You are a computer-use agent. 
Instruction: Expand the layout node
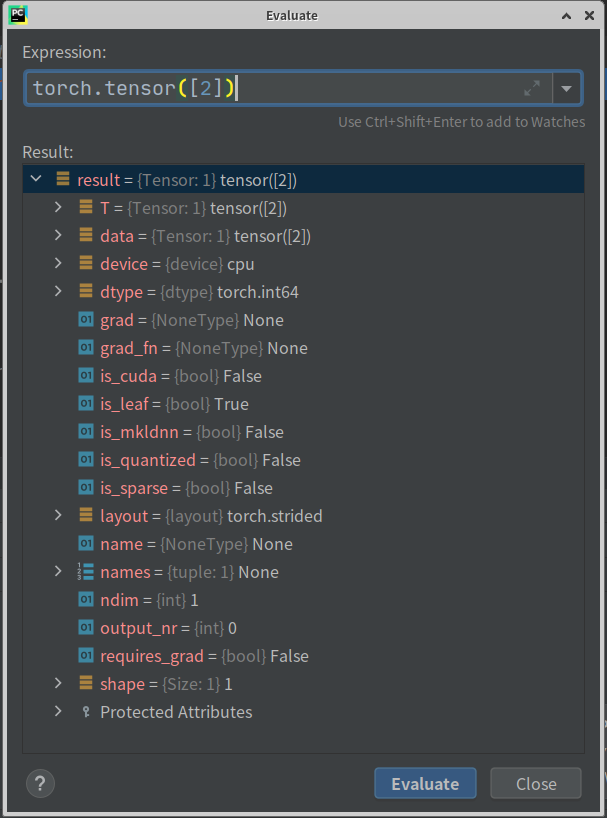[58, 515]
